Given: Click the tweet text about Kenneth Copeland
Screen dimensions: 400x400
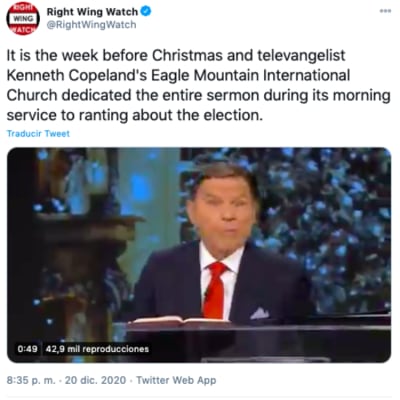Looking at the screenshot, I should pos(198,85).
